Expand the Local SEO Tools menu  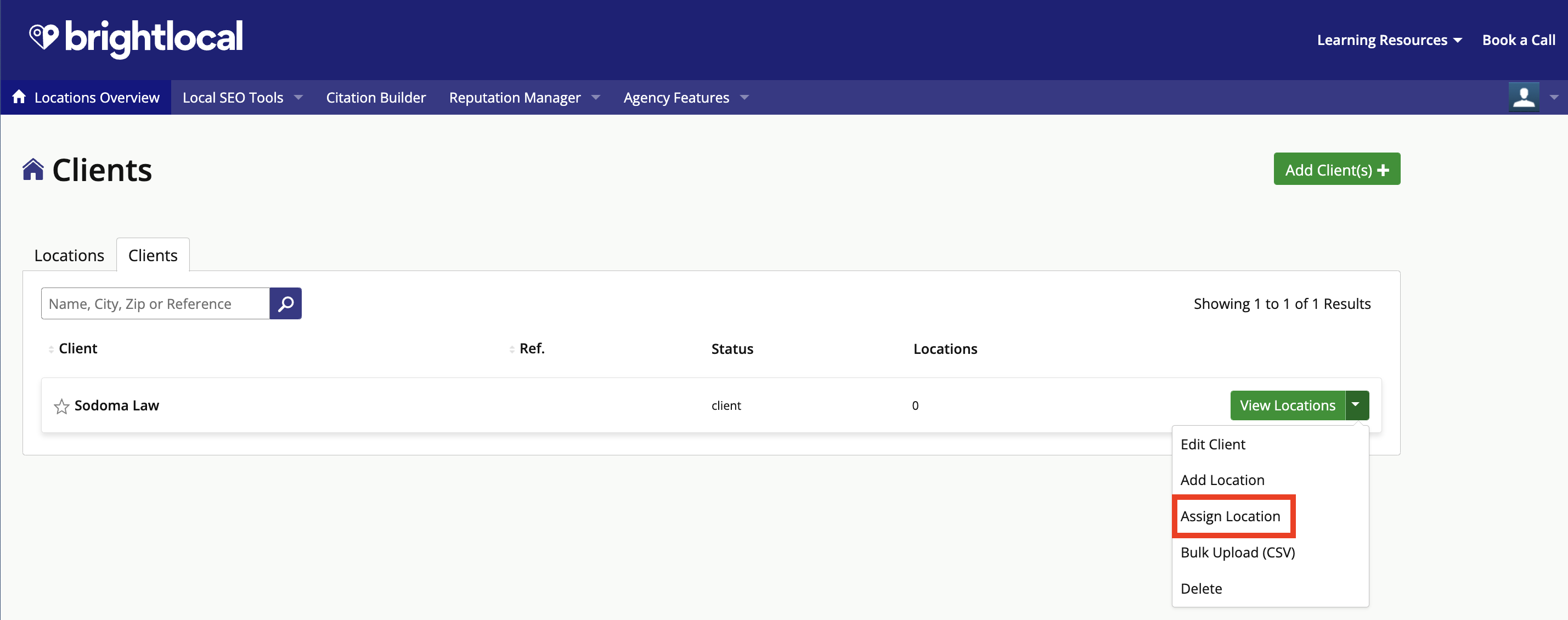point(298,97)
